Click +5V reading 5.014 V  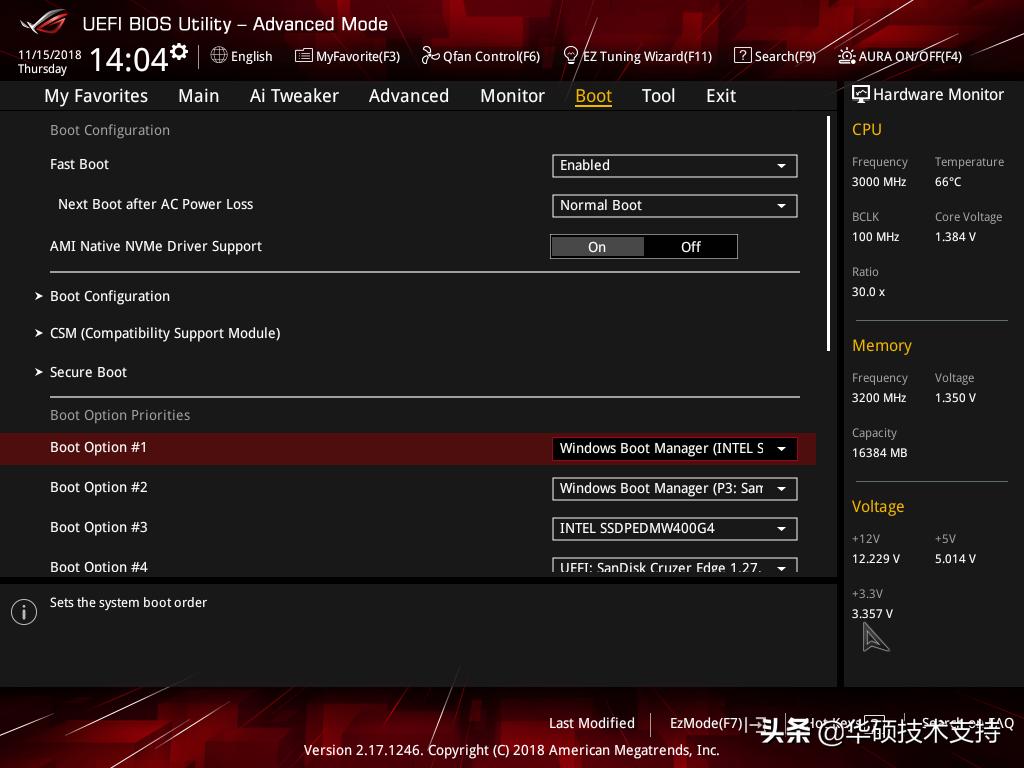pyautogui.click(x=955, y=559)
